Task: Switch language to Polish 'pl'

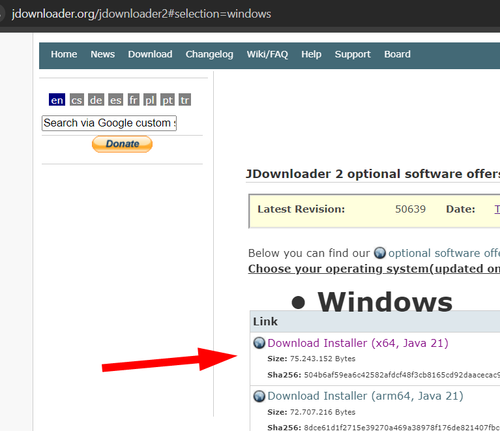Action: (150, 100)
